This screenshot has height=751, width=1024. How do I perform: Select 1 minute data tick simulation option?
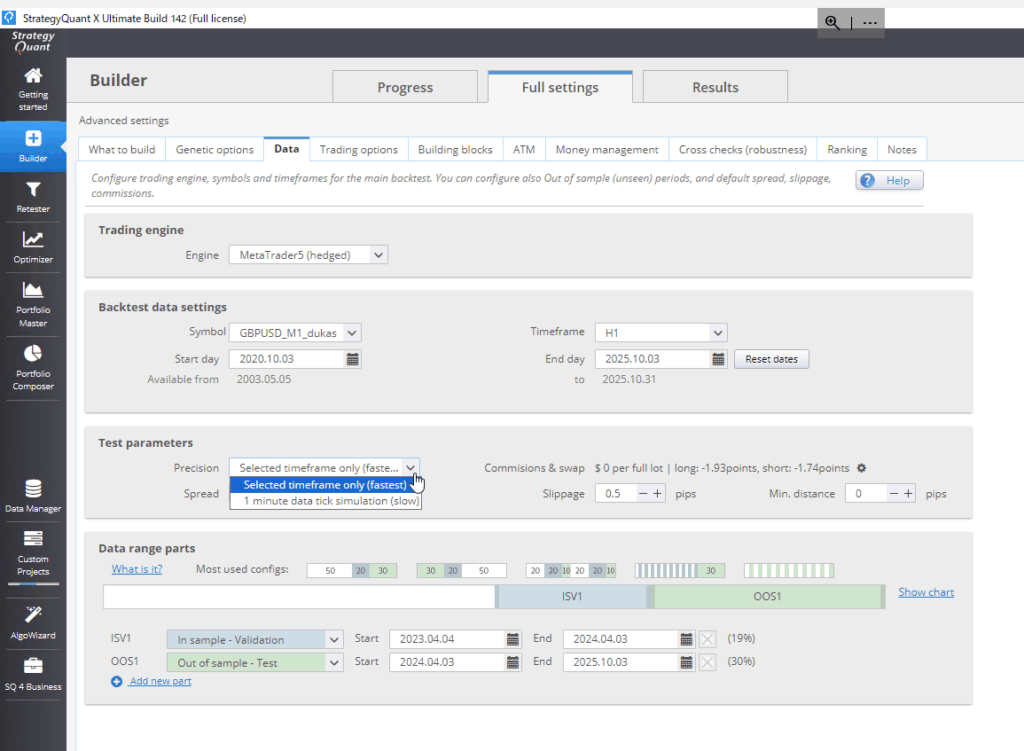[x=325, y=501]
